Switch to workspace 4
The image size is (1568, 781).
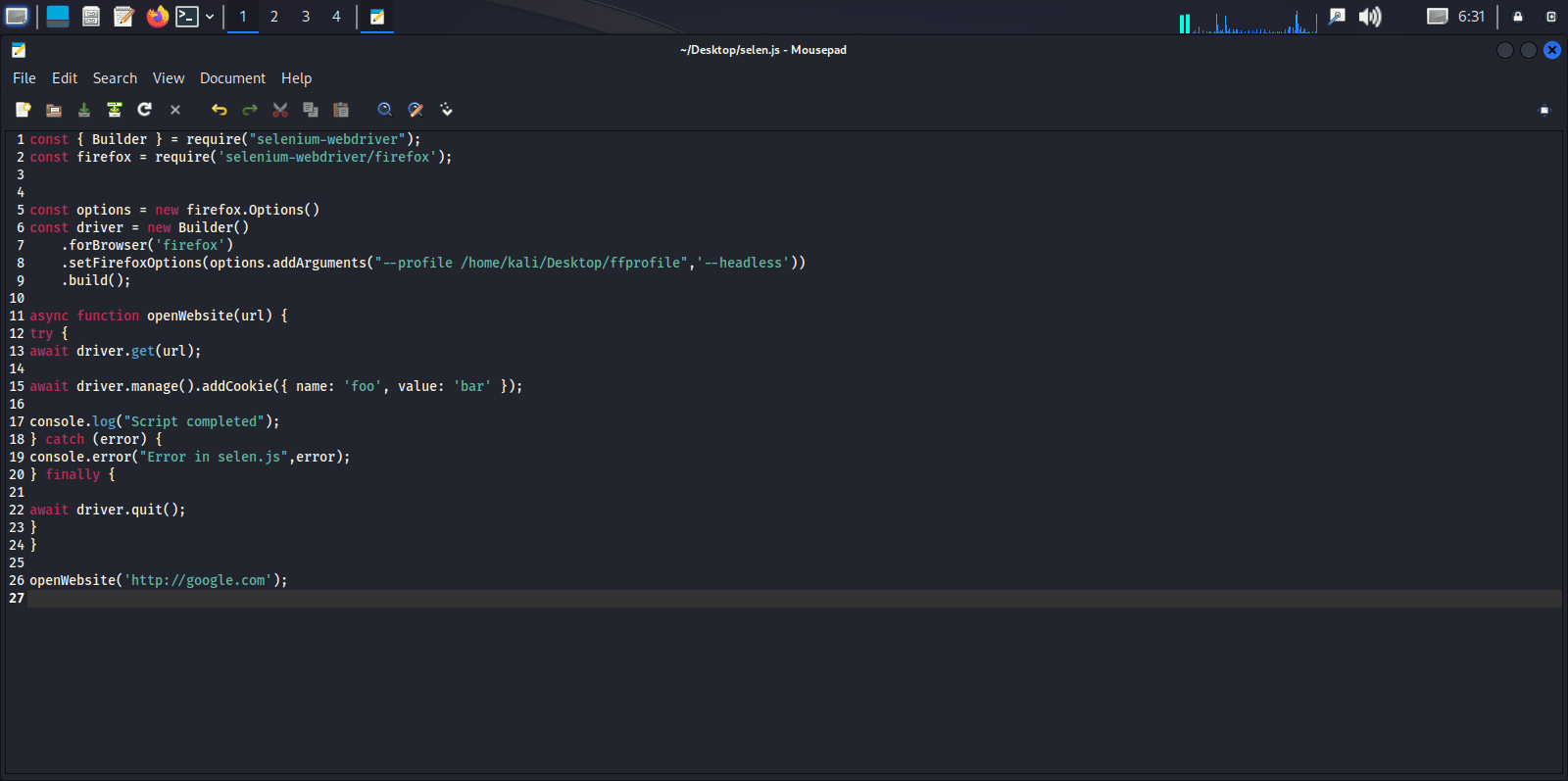[337, 17]
